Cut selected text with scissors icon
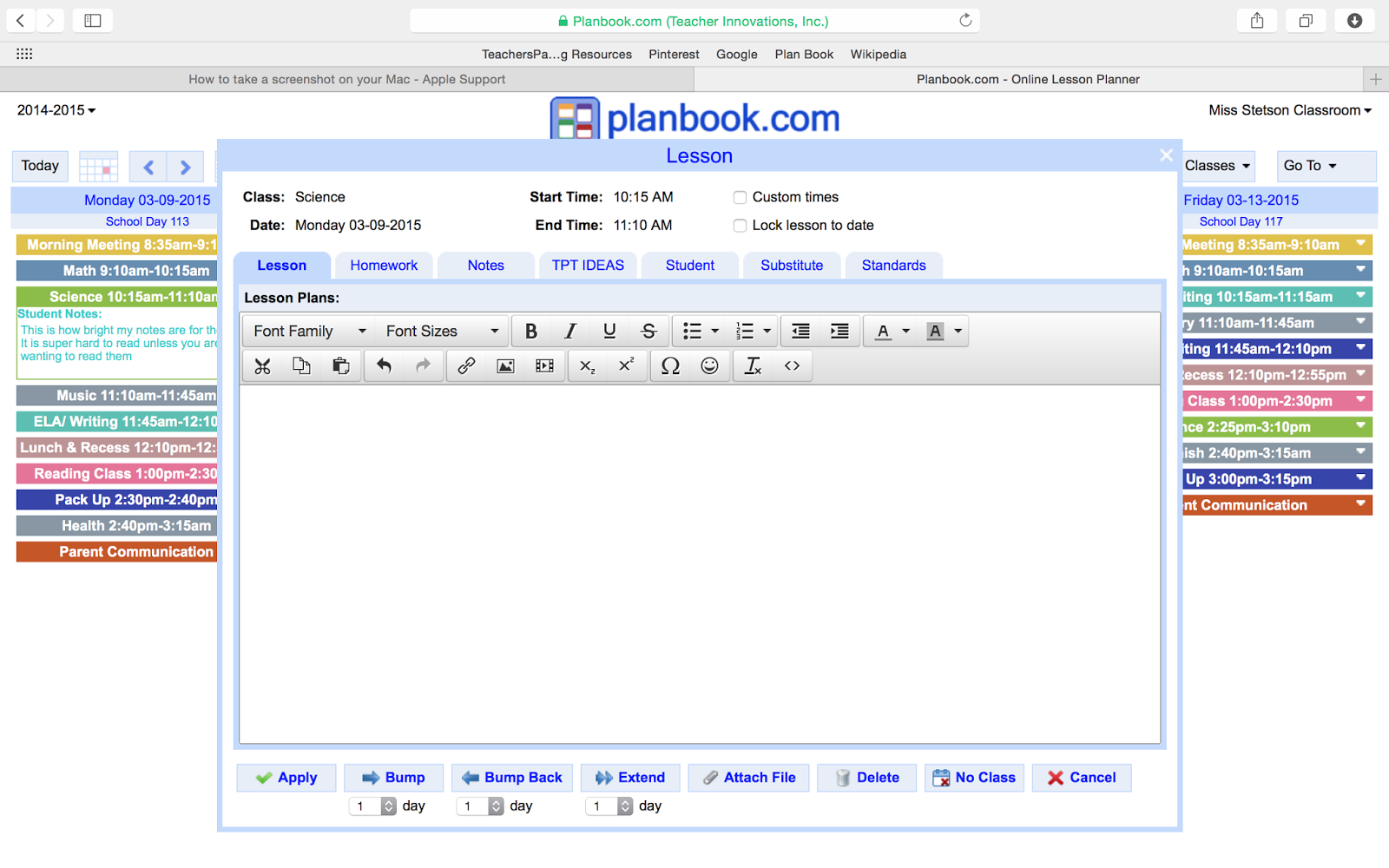The width and height of the screenshot is (1389, 868). coord(262,365)
